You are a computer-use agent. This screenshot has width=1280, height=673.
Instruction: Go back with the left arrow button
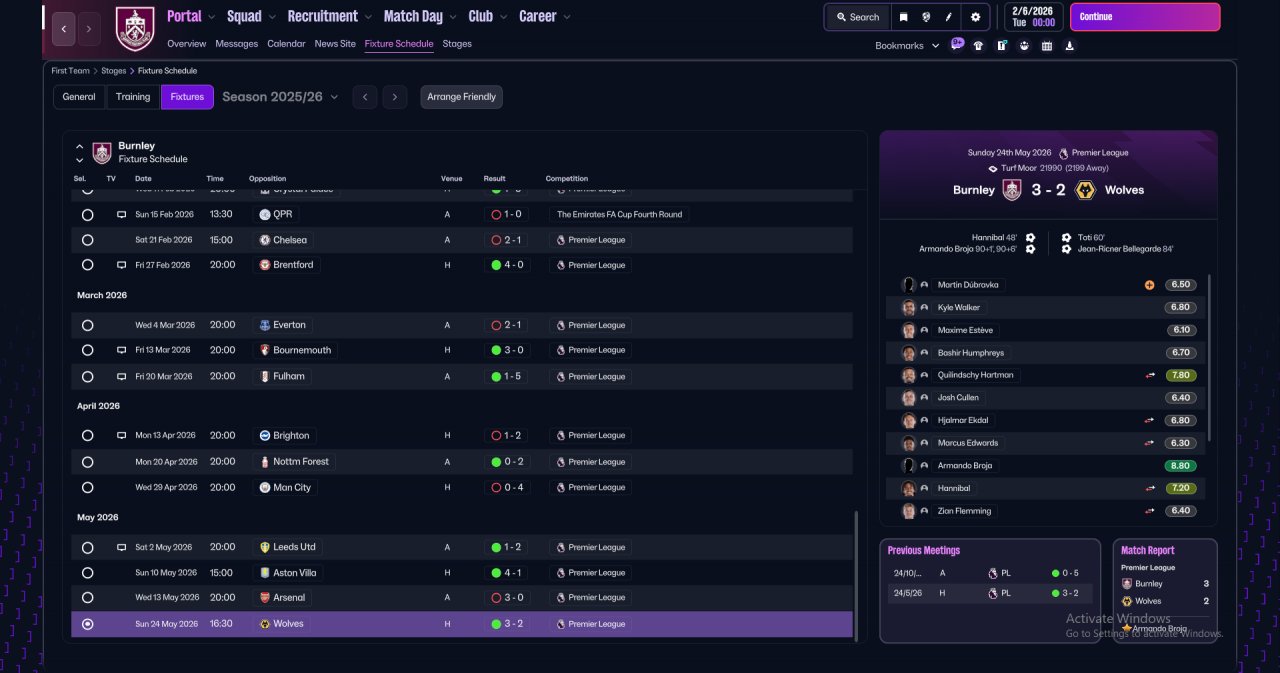pos(63,29)
